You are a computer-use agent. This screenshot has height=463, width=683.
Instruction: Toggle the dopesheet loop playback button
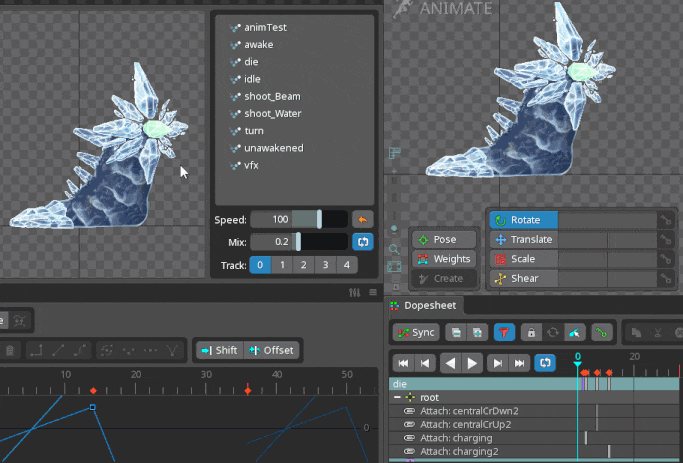coord(545,363)
